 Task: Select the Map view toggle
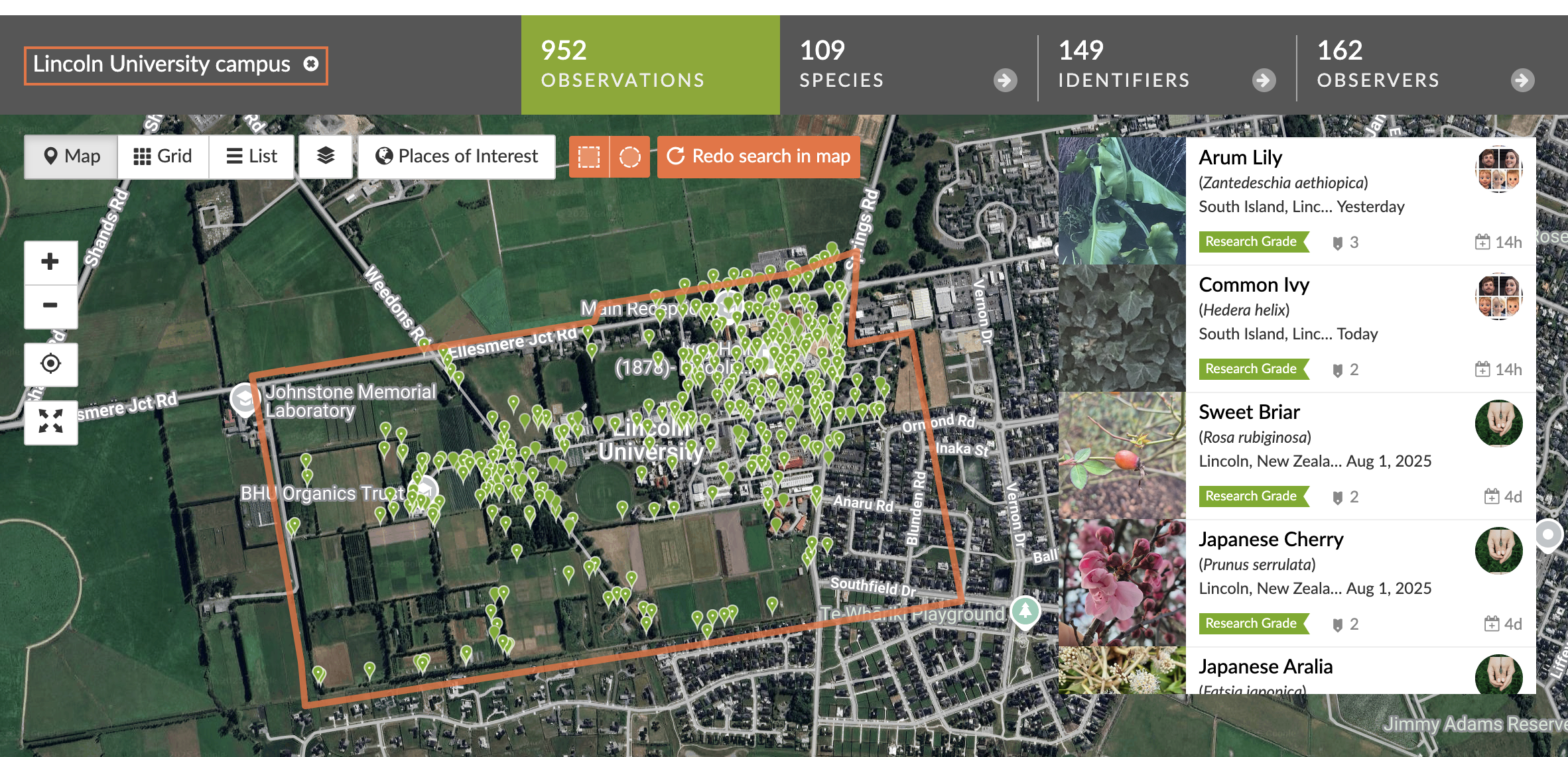(71, 156)
